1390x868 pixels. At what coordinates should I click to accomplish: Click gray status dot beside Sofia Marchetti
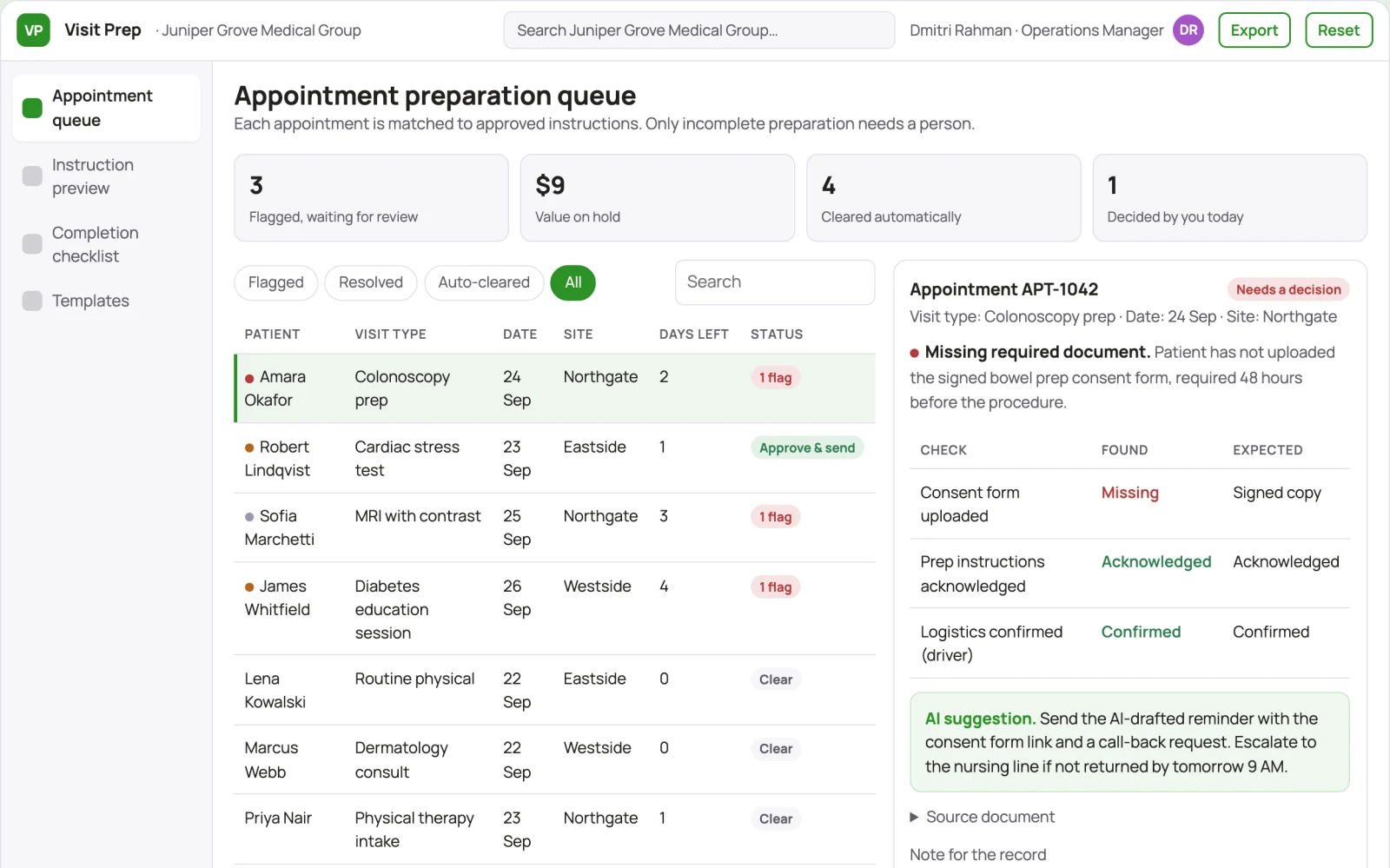[249, 517]
